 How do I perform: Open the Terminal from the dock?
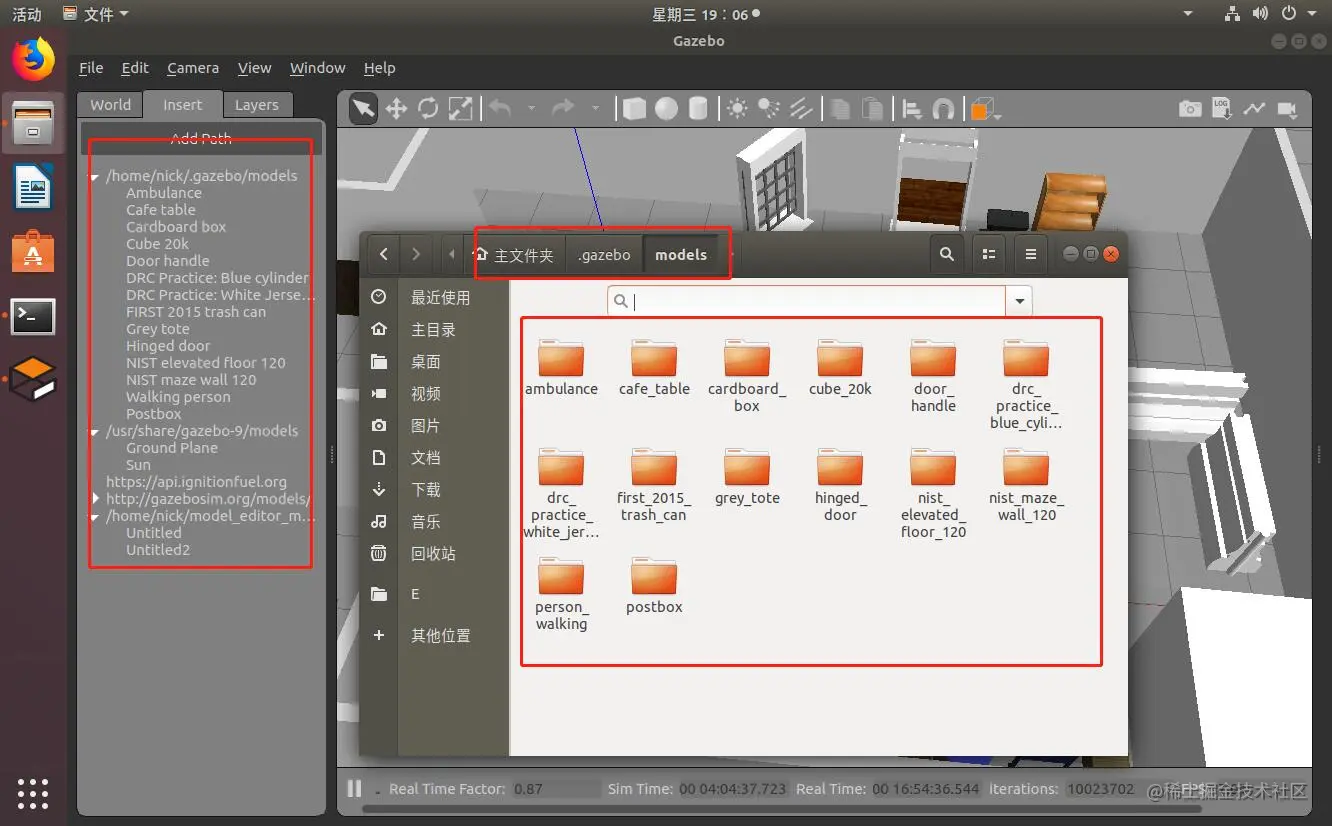click(33, 316)
